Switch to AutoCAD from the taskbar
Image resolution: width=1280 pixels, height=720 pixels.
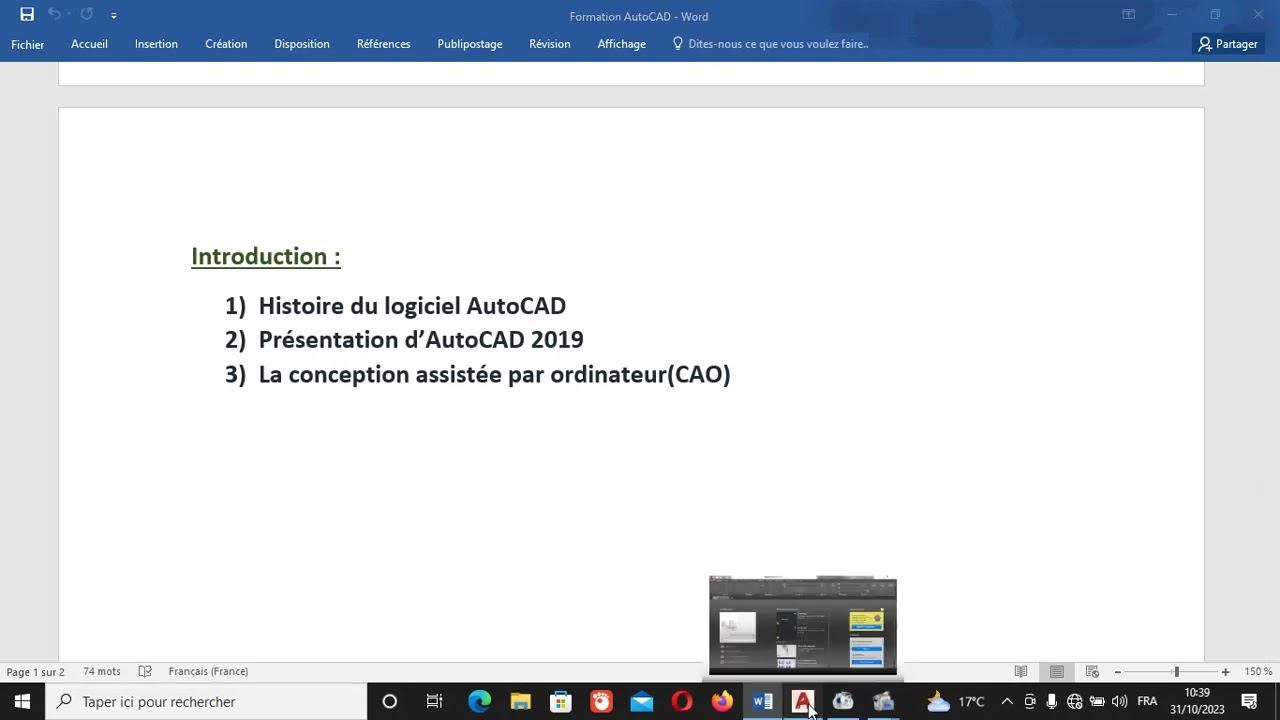802,702
